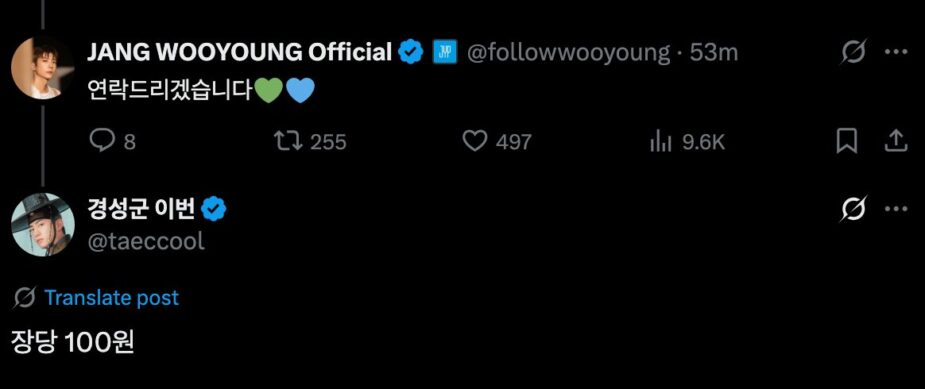
Task: Click the 53m timestamp
Action: pos(713,53)
